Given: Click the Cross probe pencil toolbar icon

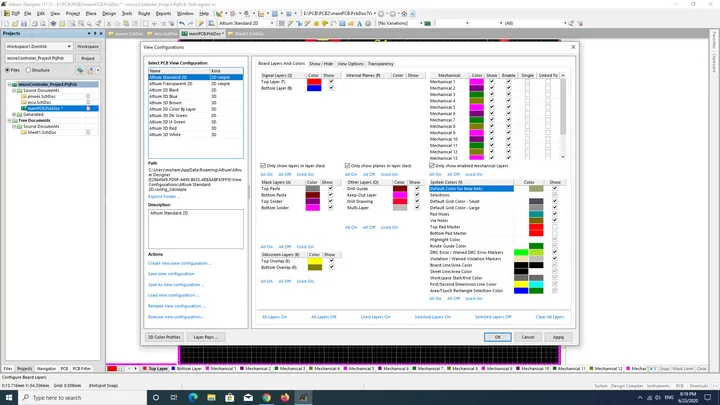Looking at the screenshot, I should coord(201,23).
